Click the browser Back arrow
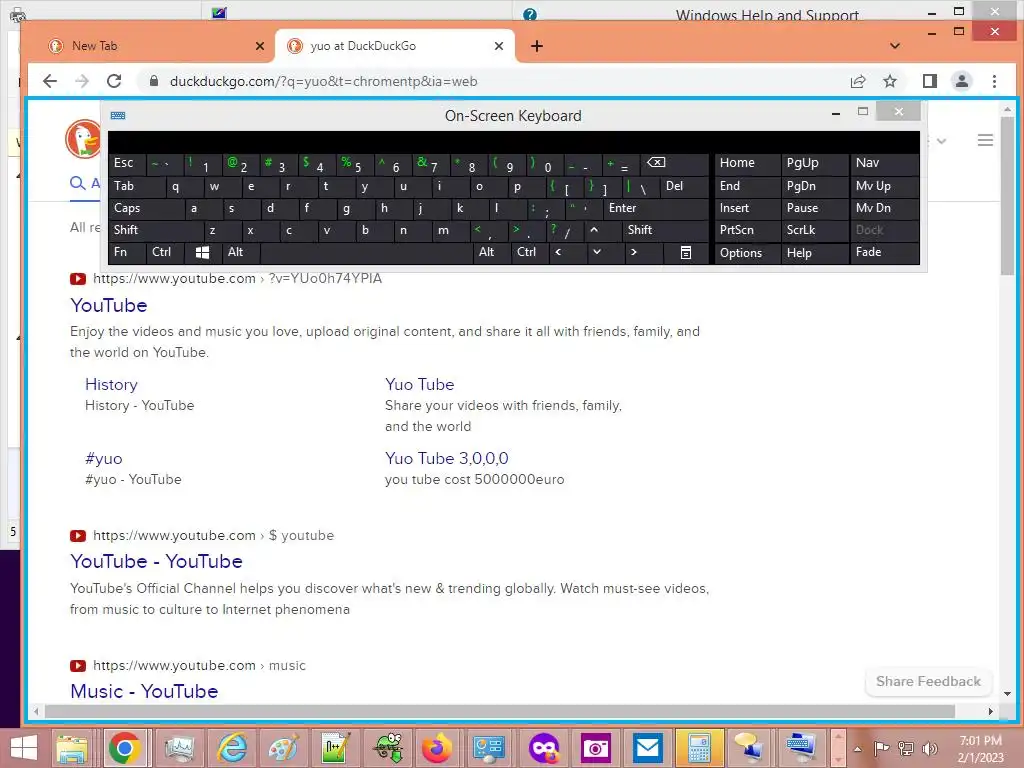Image resolution: width=1024 pixels, height=768 pixels. [50, 81]
